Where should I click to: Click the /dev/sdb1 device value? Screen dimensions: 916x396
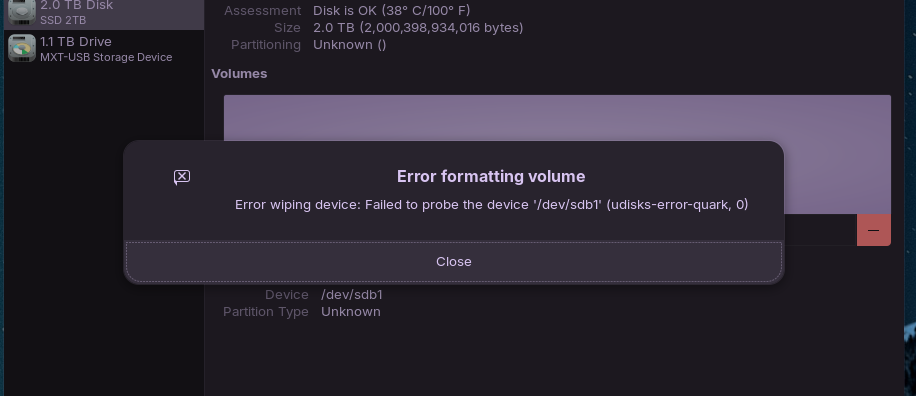click(x=352, y=294)
